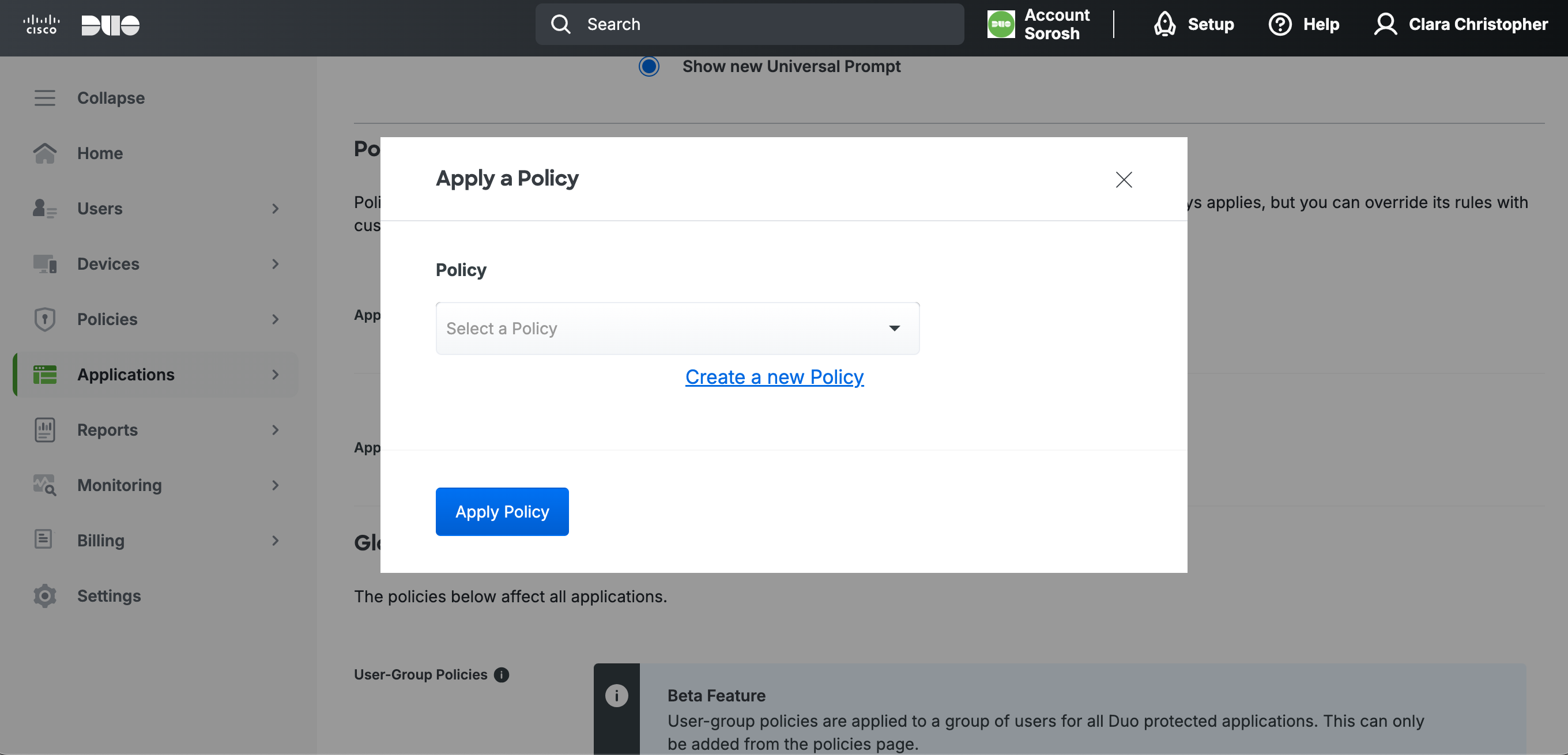1568x755 pixels.
Task: Expand the Users submenu chevron
Action: pos(275,209)
